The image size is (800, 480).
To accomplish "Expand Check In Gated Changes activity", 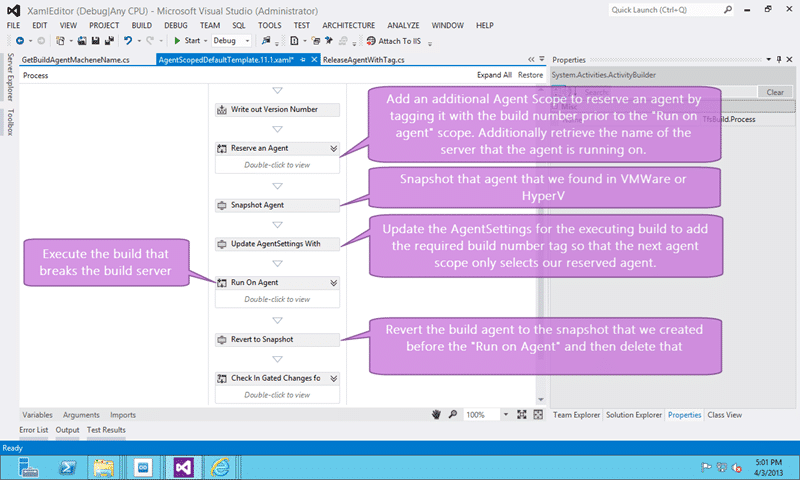I will 334,378.
